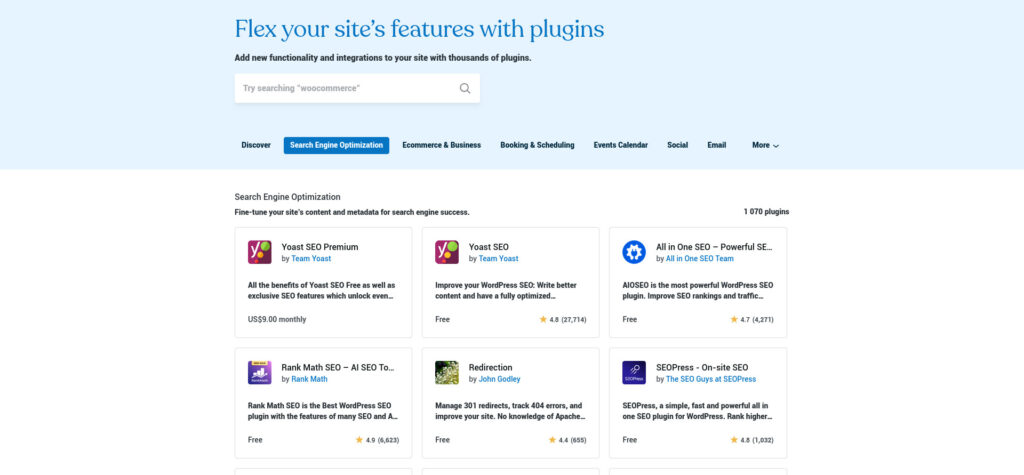Click the Yoast SEO Premium plugin icon
The width and height of the screenshot is (1024, 475).
click(x=260, y=252)
